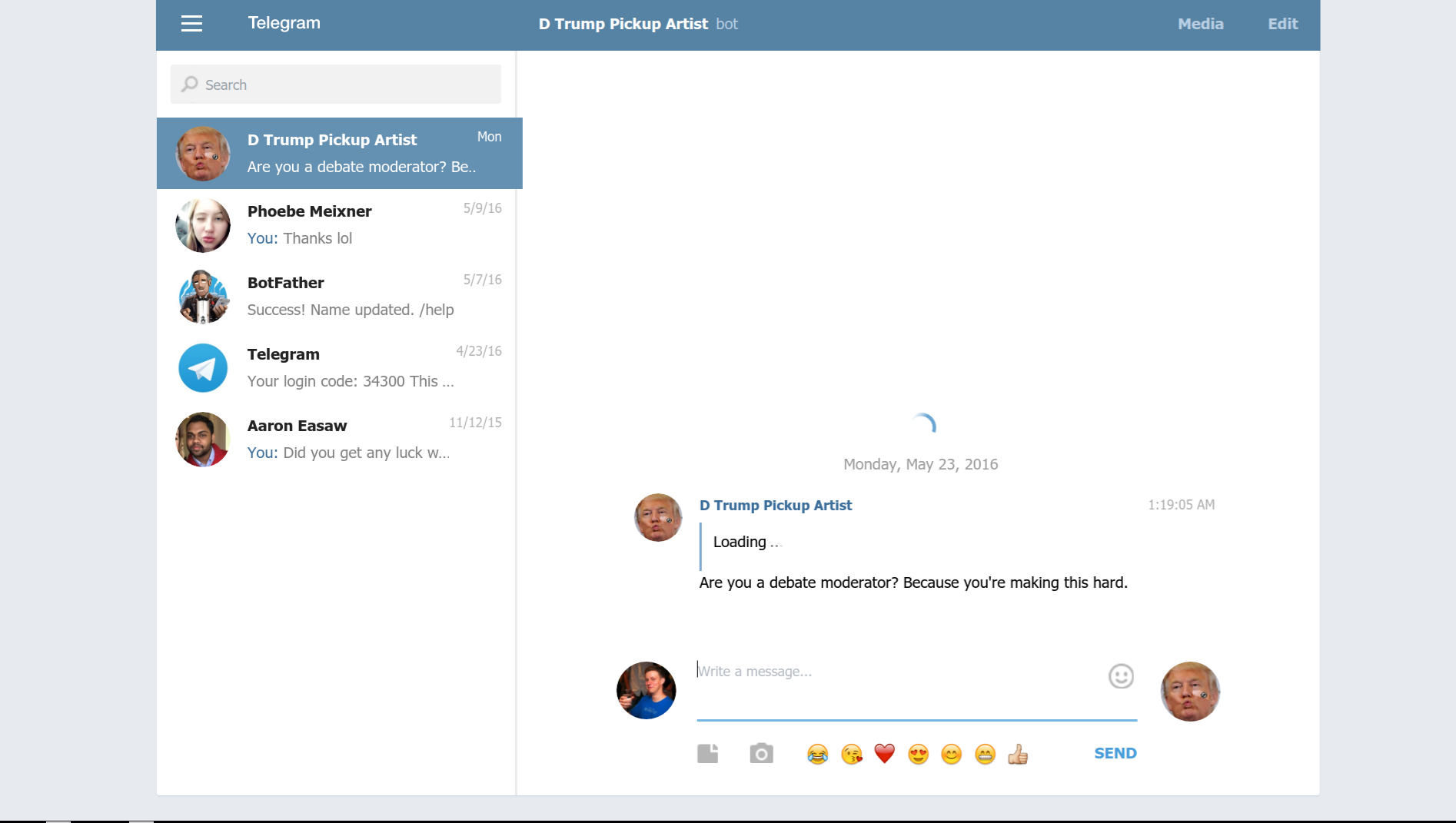Click the bot avatar beside composer
Screen dimensions: 1456x823
1190,692
